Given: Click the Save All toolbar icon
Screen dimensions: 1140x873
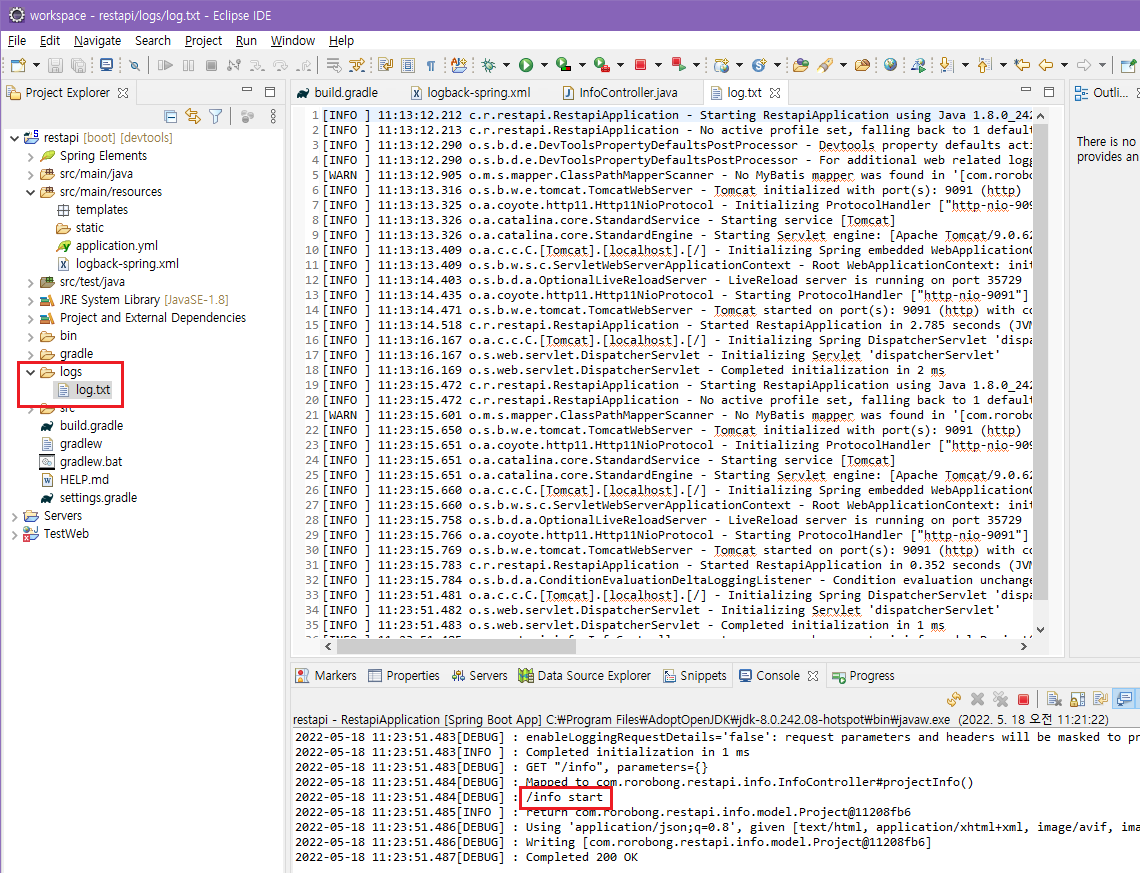Looking at the screenshot, I should 78,65.
